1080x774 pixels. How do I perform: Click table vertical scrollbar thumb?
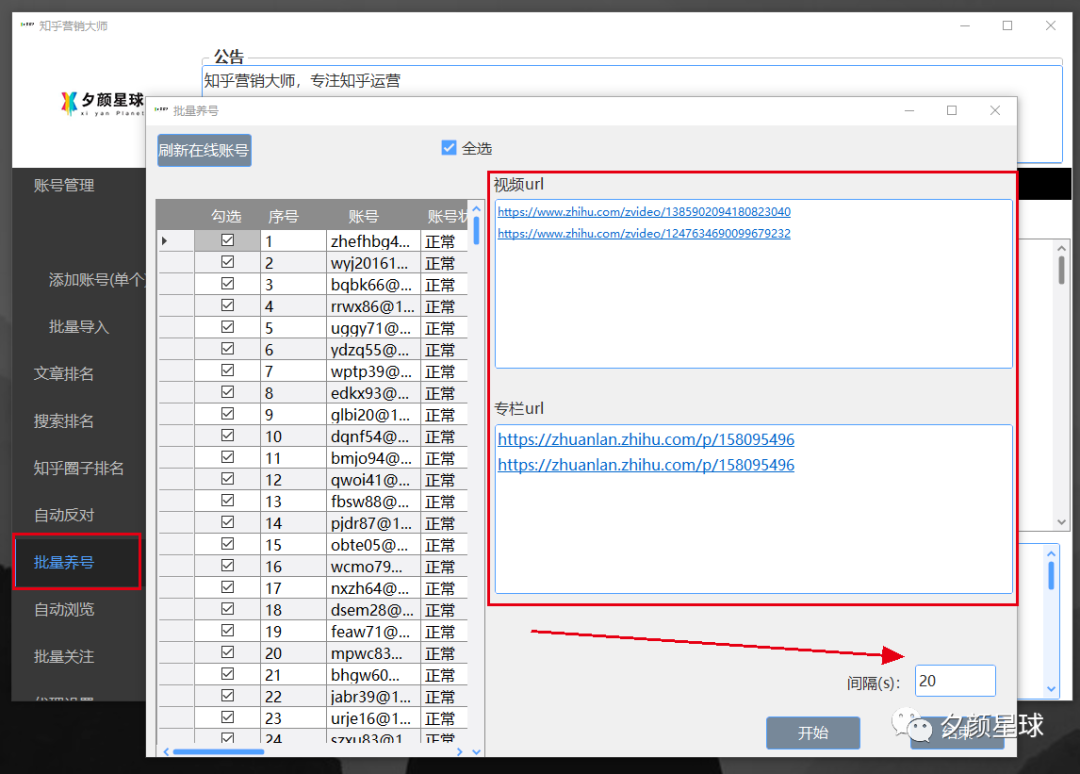476,232
